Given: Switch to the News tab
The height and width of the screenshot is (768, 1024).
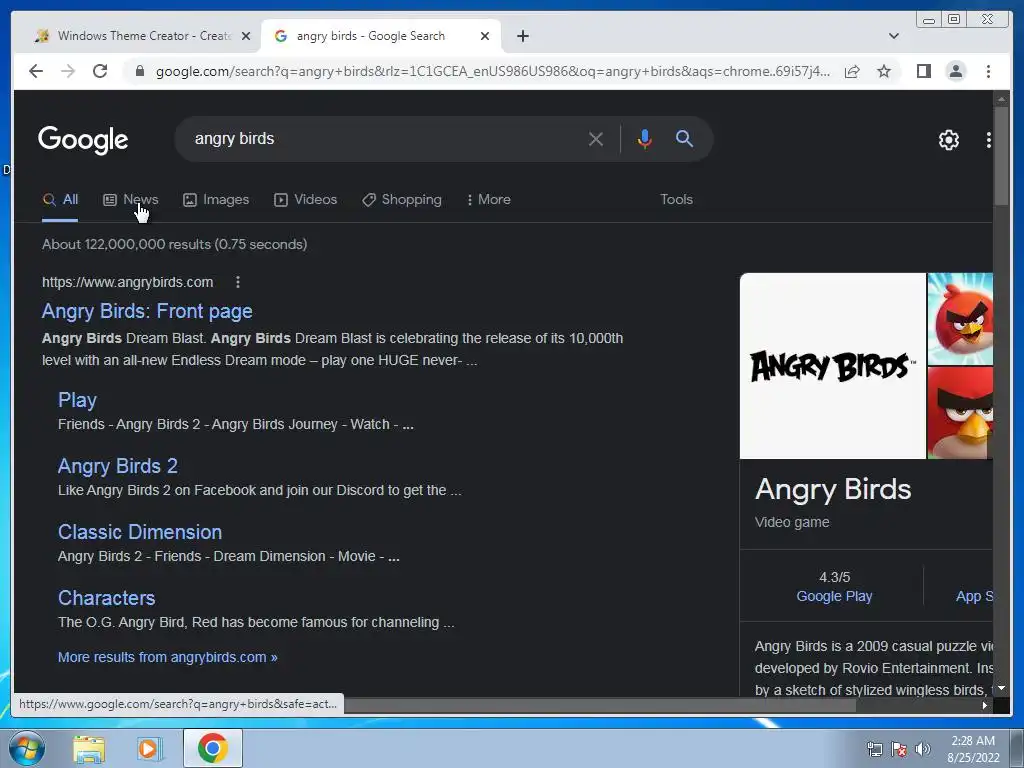Looking at the screenshot, I should (131, 200).
